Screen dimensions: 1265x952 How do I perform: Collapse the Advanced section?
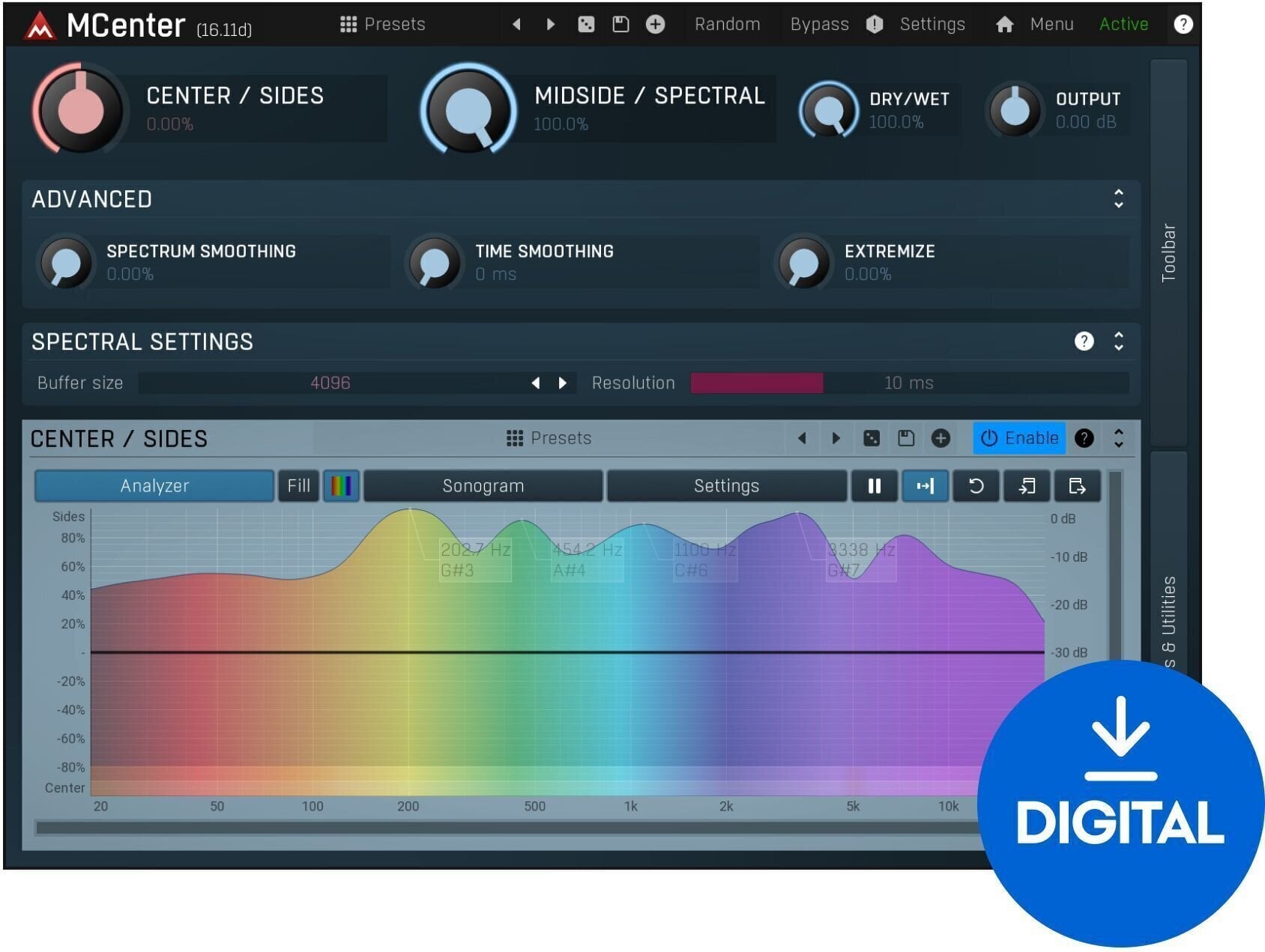pos(1118,199)
